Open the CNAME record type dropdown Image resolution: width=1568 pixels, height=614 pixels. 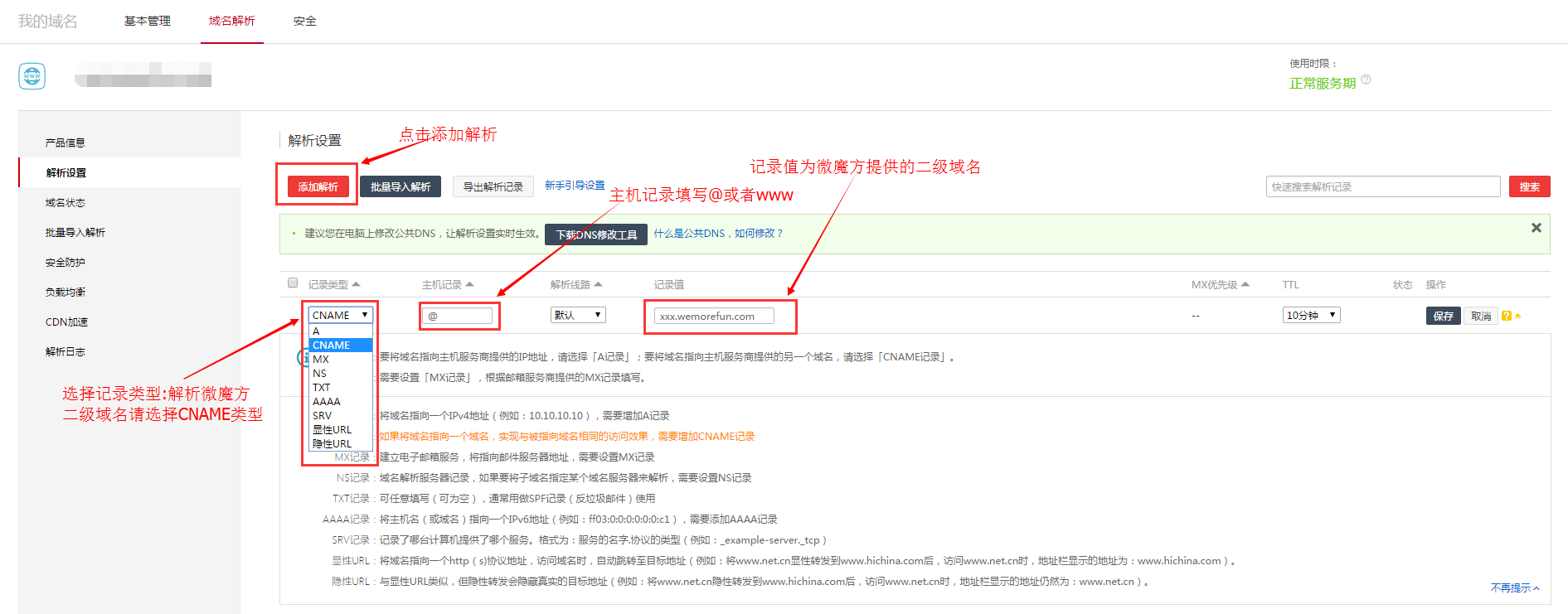(341, 315)
